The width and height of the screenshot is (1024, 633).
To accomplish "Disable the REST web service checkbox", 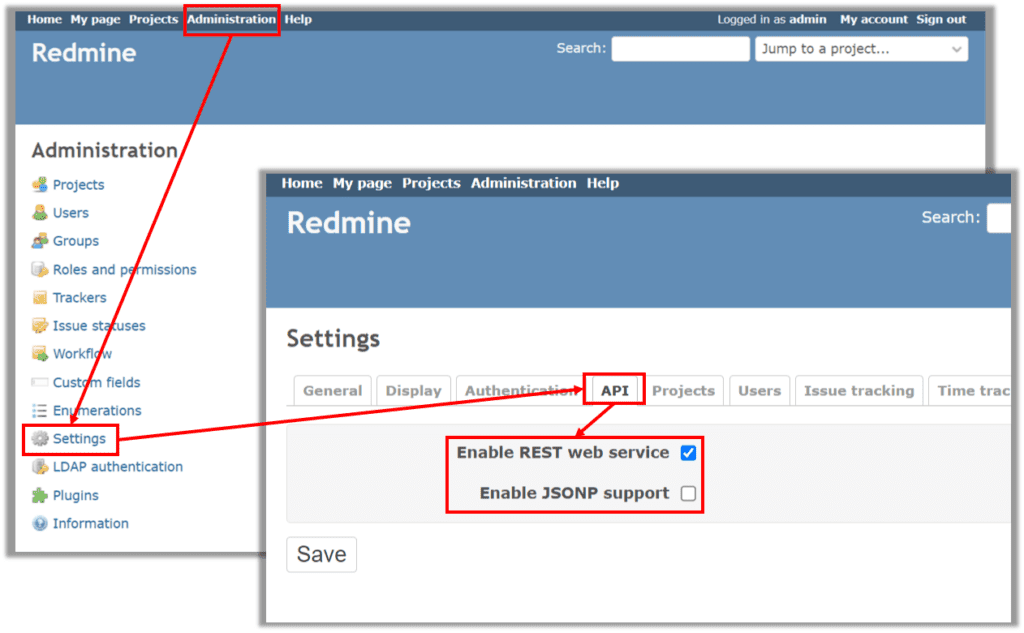I will (x=687, y=453).
